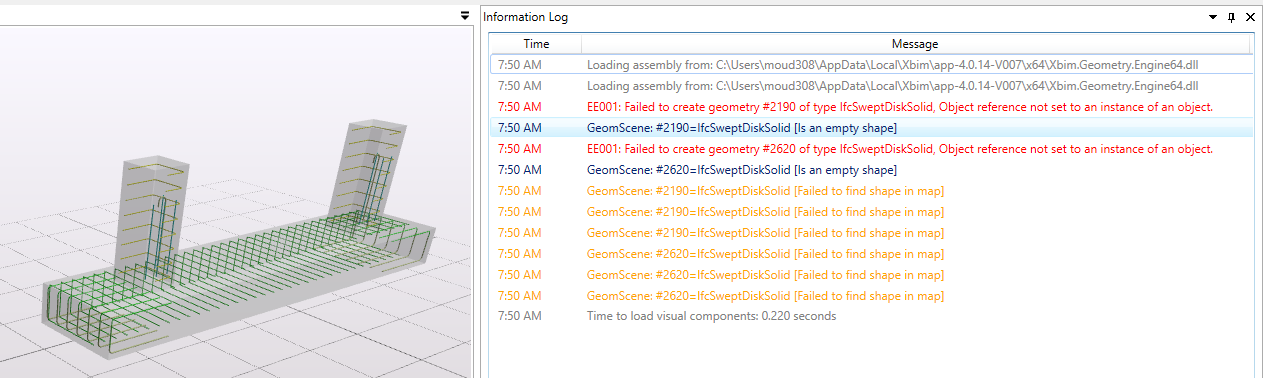1263x378 pixels.
Task: Select Time to load visual components row
Action: pyautogui.click(x=871, y=316)
